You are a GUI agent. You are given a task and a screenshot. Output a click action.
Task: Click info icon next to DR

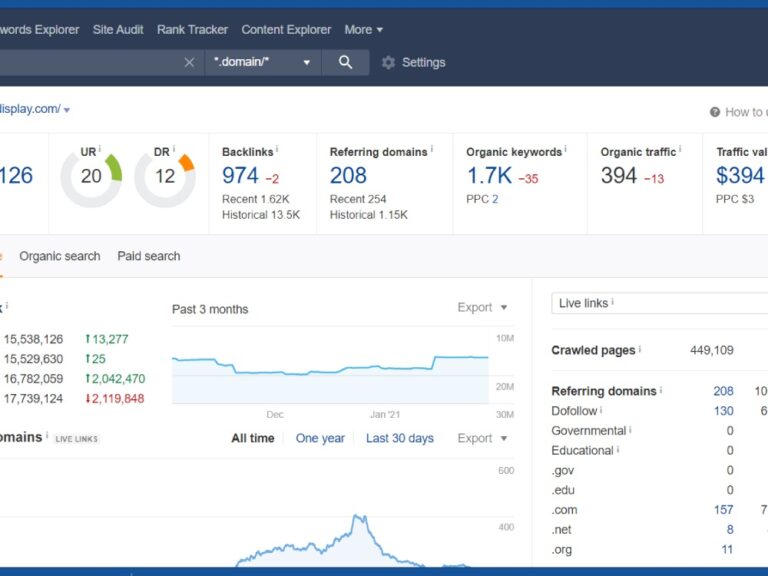pyautogui.click(x=173, y=148)
